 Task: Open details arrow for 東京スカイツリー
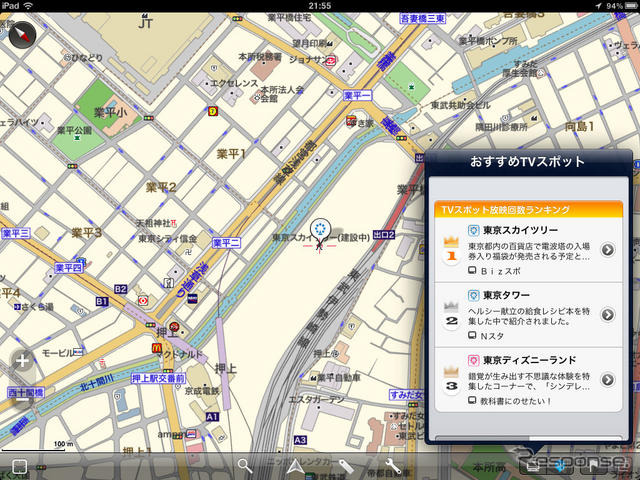coord(608,249)
